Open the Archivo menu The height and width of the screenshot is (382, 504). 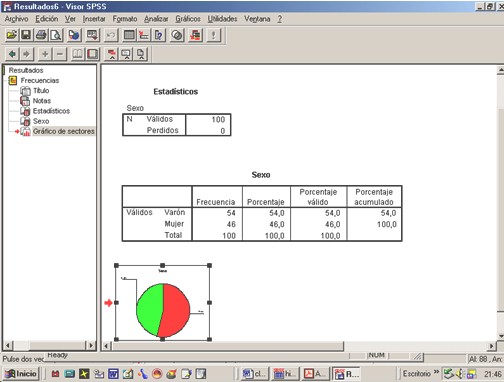coord(16,19)
